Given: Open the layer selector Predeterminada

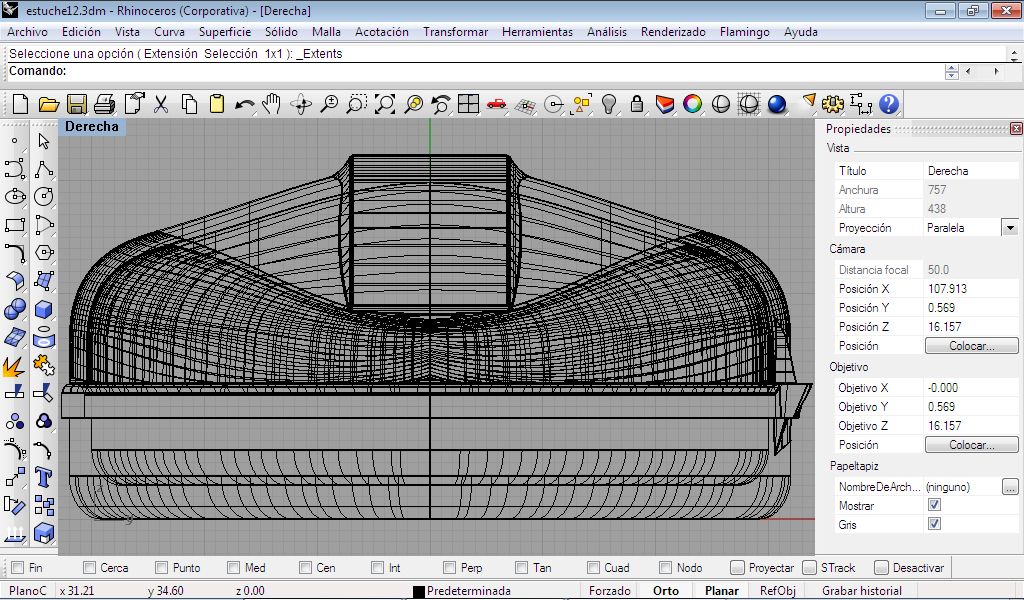Looking at the screenshot, I should coord(468,591).
